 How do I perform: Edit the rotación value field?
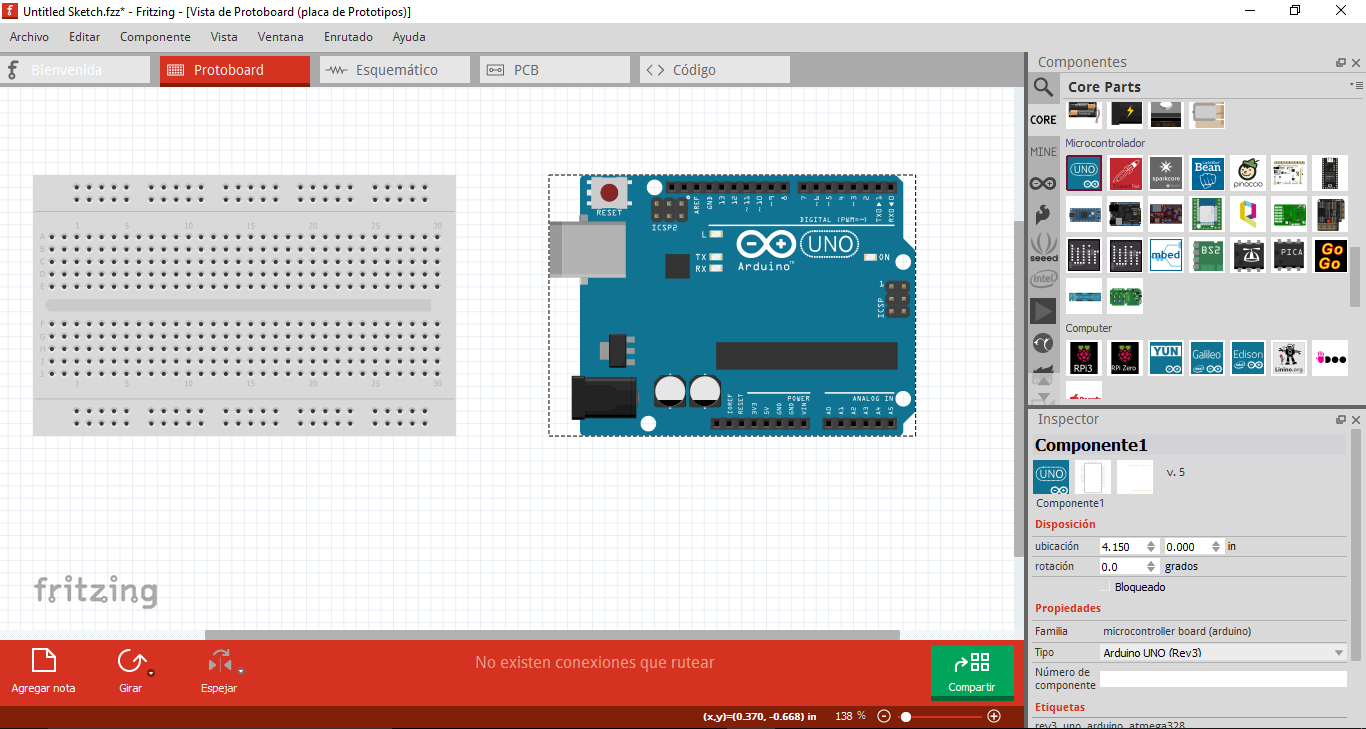pyautogui.click(x=1129, y=567)
